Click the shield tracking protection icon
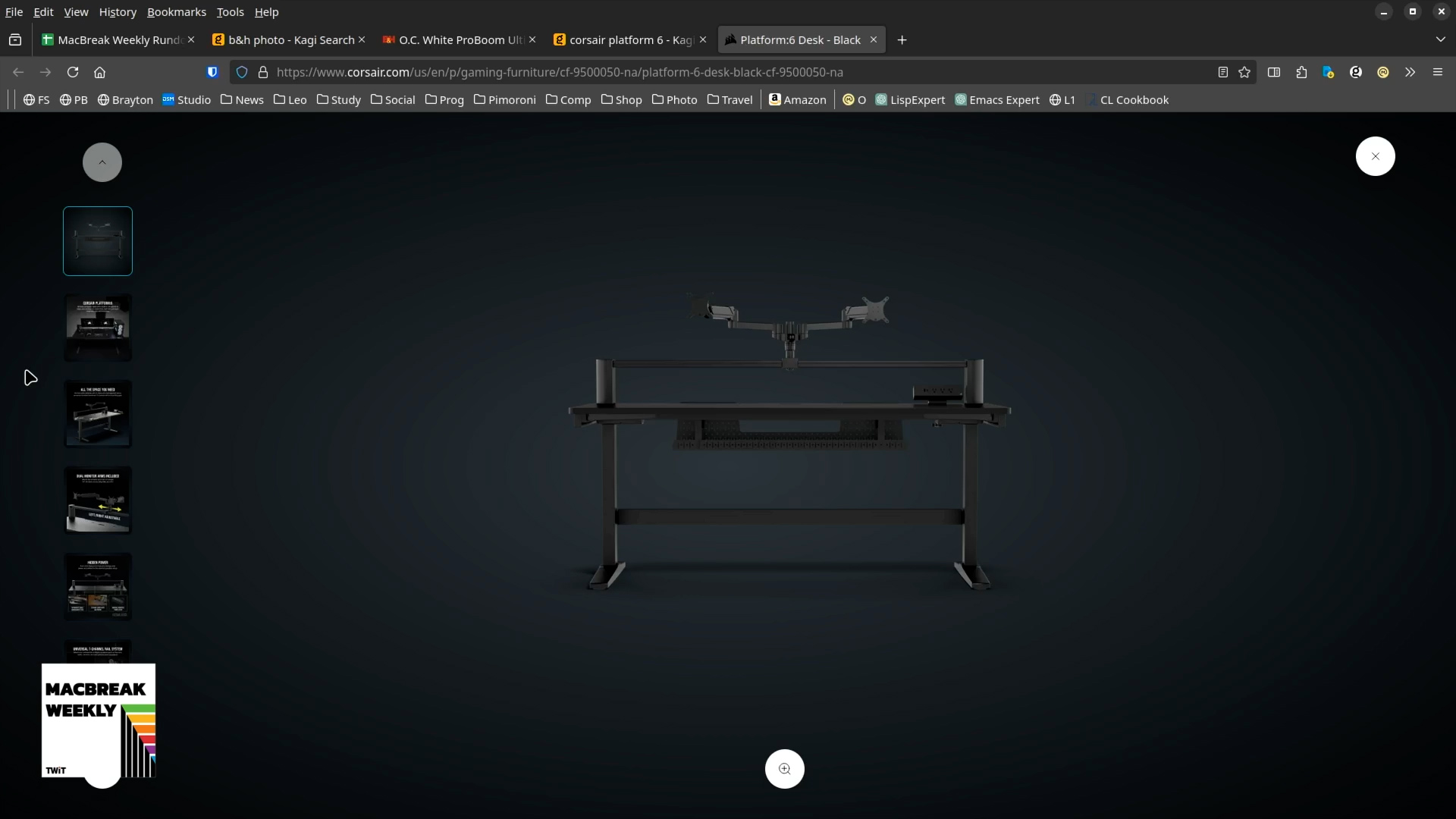The width and height of the screenshot is (1456, 819). pos(242,72)
